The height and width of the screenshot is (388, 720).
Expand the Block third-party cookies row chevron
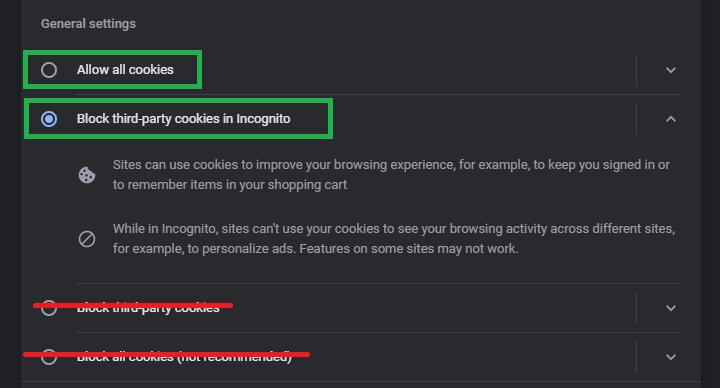(x=671, y=308)
